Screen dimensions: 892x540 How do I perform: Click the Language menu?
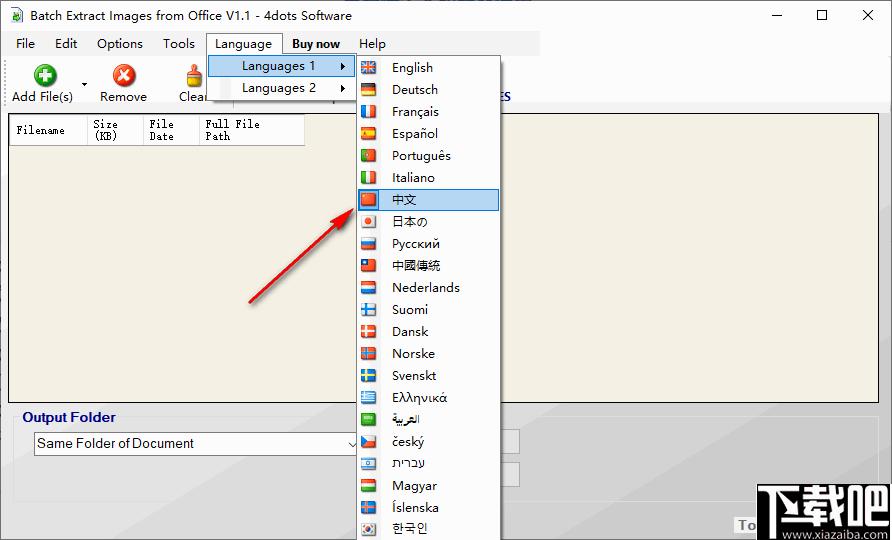pos(243,44)
